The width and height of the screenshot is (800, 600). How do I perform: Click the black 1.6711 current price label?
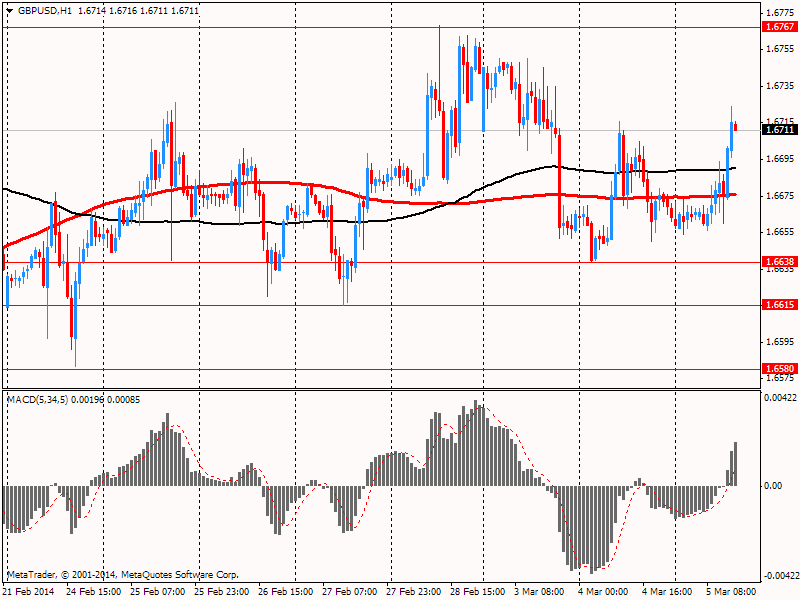click(779, 130)
